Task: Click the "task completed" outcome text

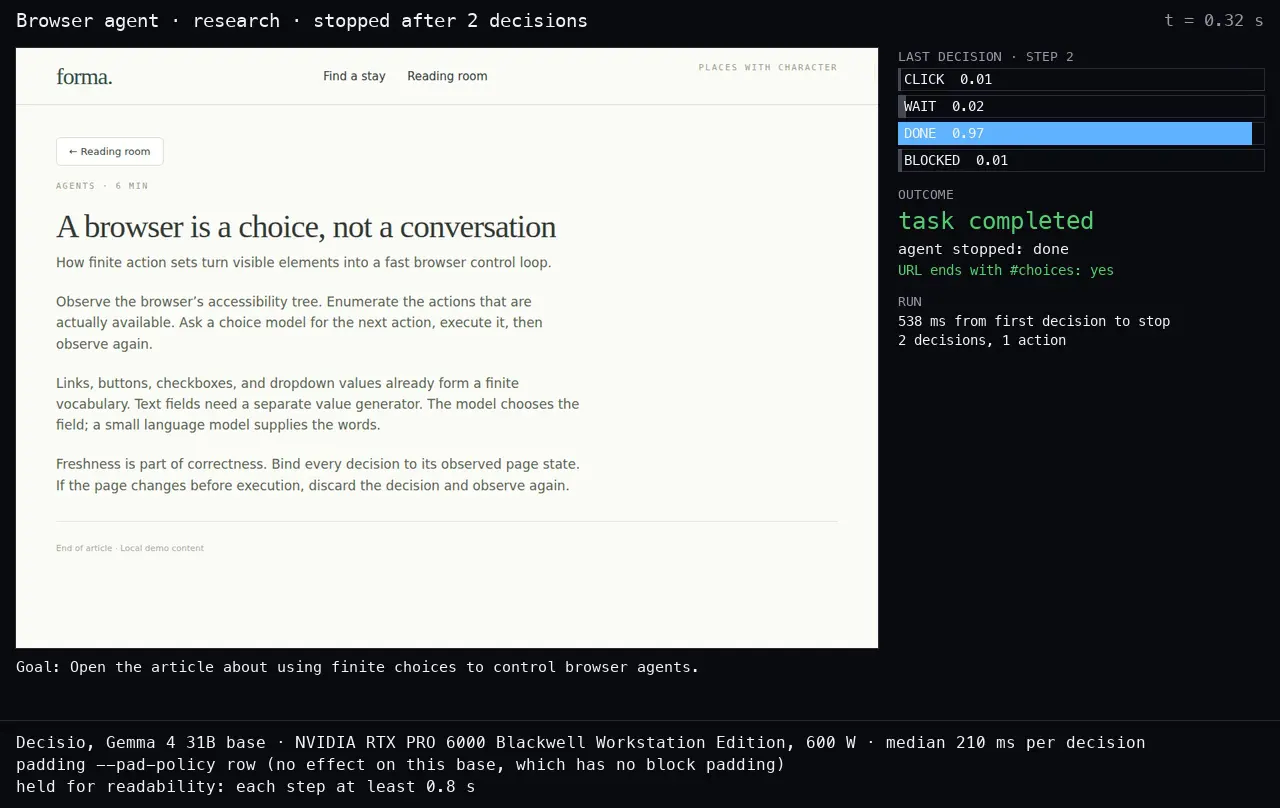Action: pos(996,221)
